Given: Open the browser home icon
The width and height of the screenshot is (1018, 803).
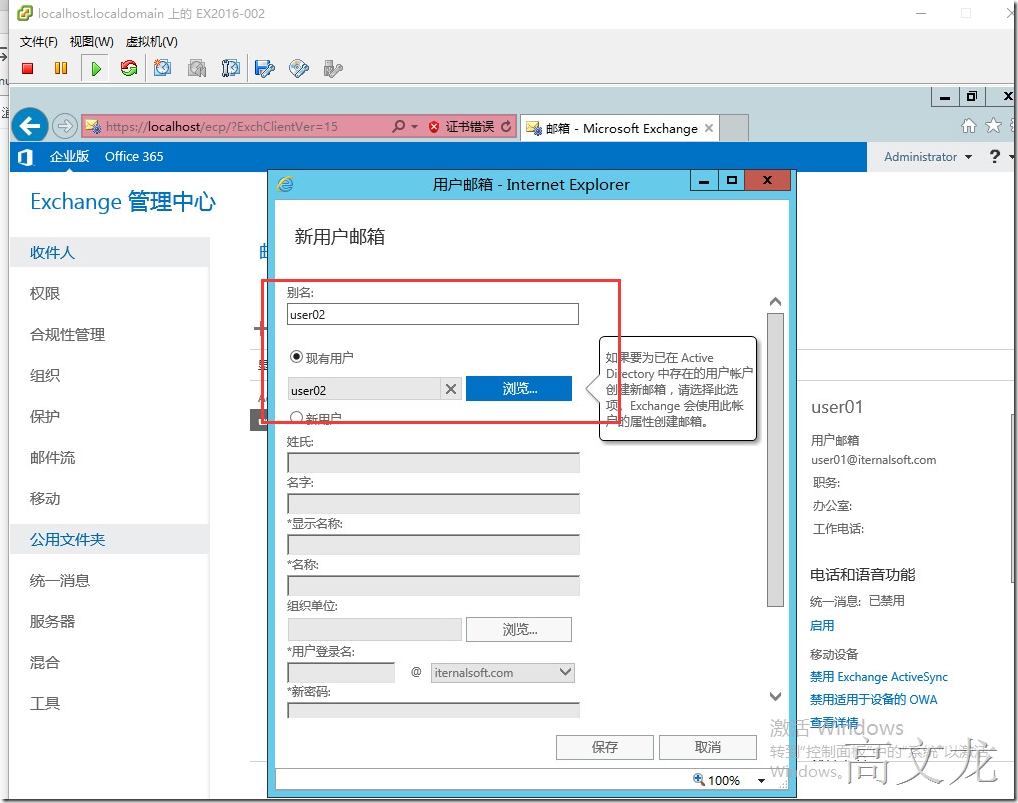Looking at the screenshot, I should point(969,126).
